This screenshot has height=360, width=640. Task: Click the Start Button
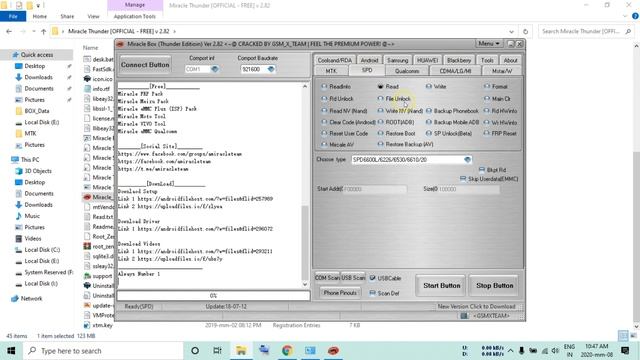(x=441, y=285)
